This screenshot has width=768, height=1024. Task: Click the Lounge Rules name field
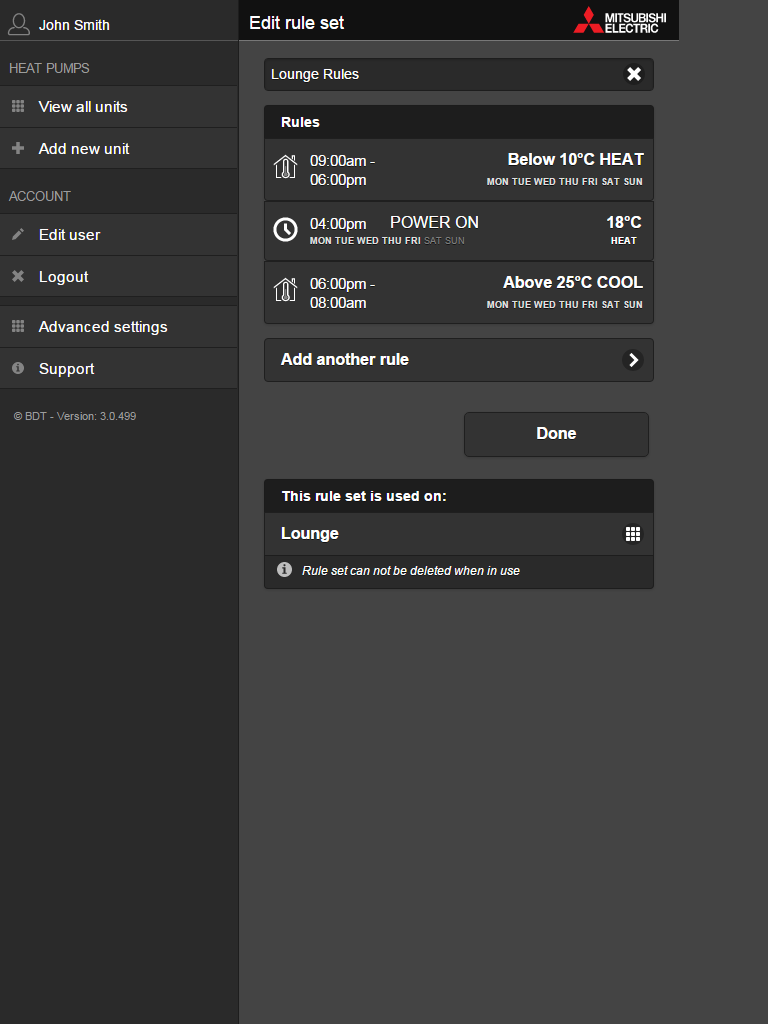click(458, 74)
